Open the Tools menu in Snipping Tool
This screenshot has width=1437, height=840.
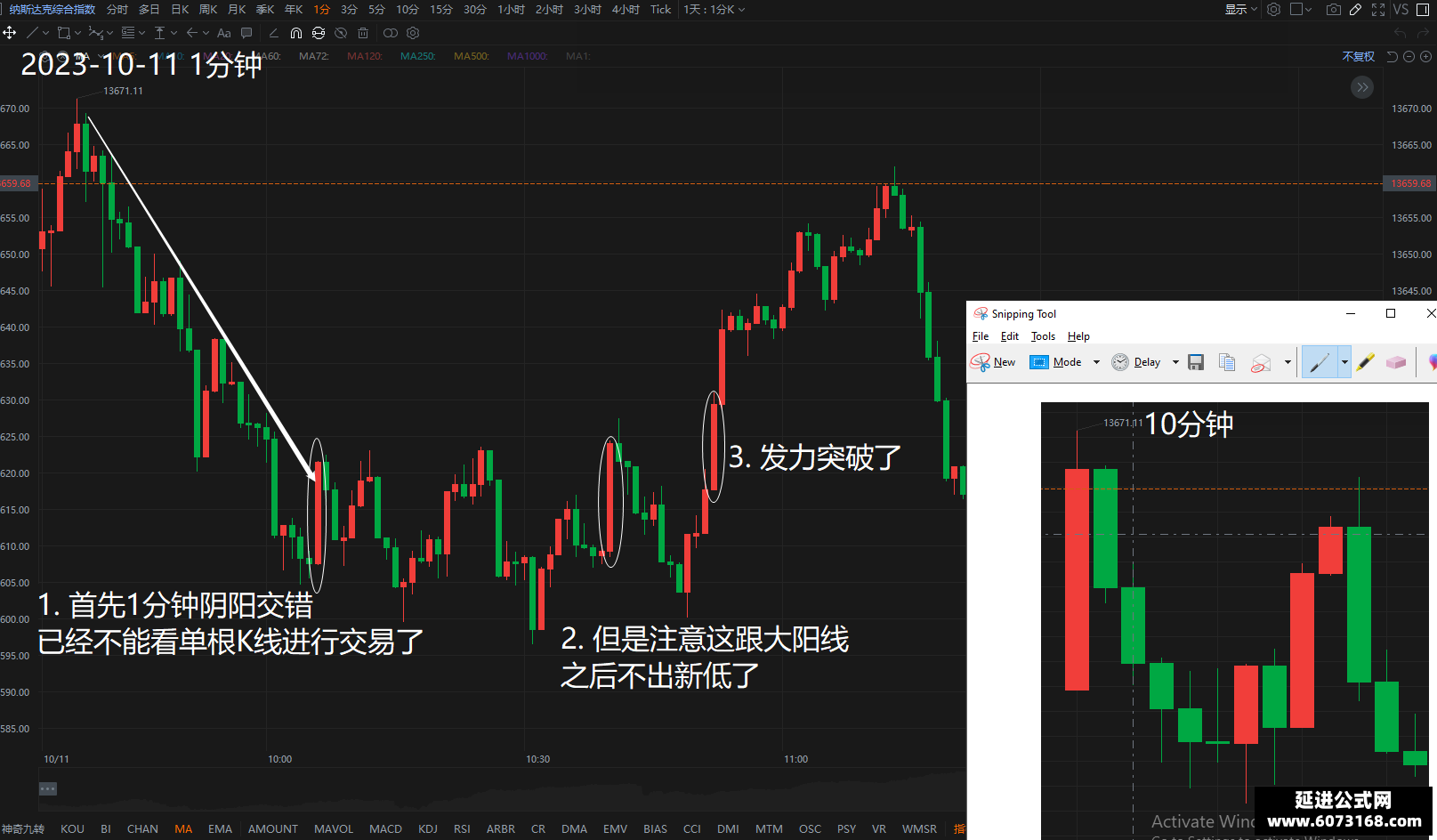pyautogui.click(x=1043, y=336)
